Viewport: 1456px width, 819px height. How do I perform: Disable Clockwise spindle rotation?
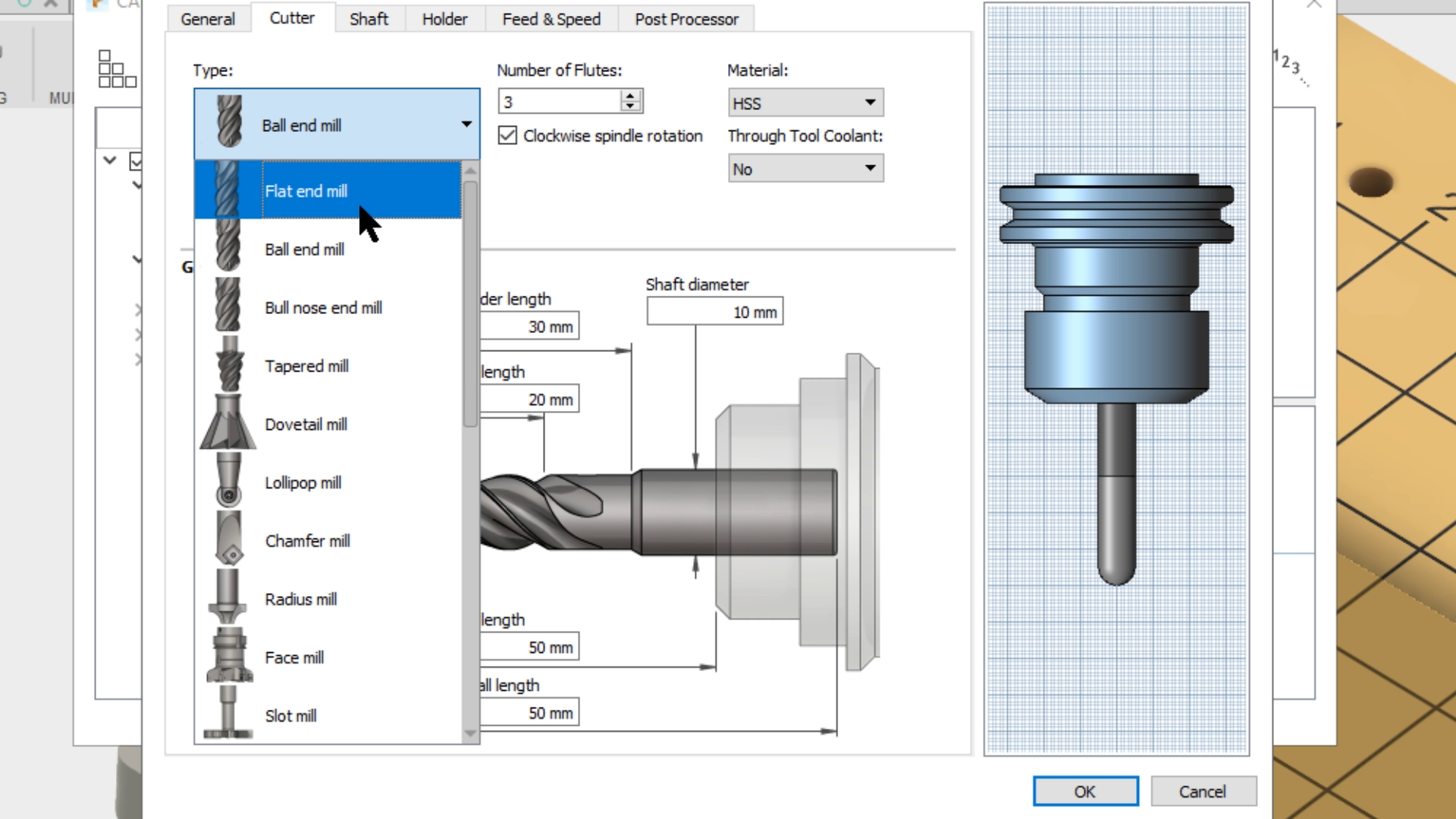(507, 135)
